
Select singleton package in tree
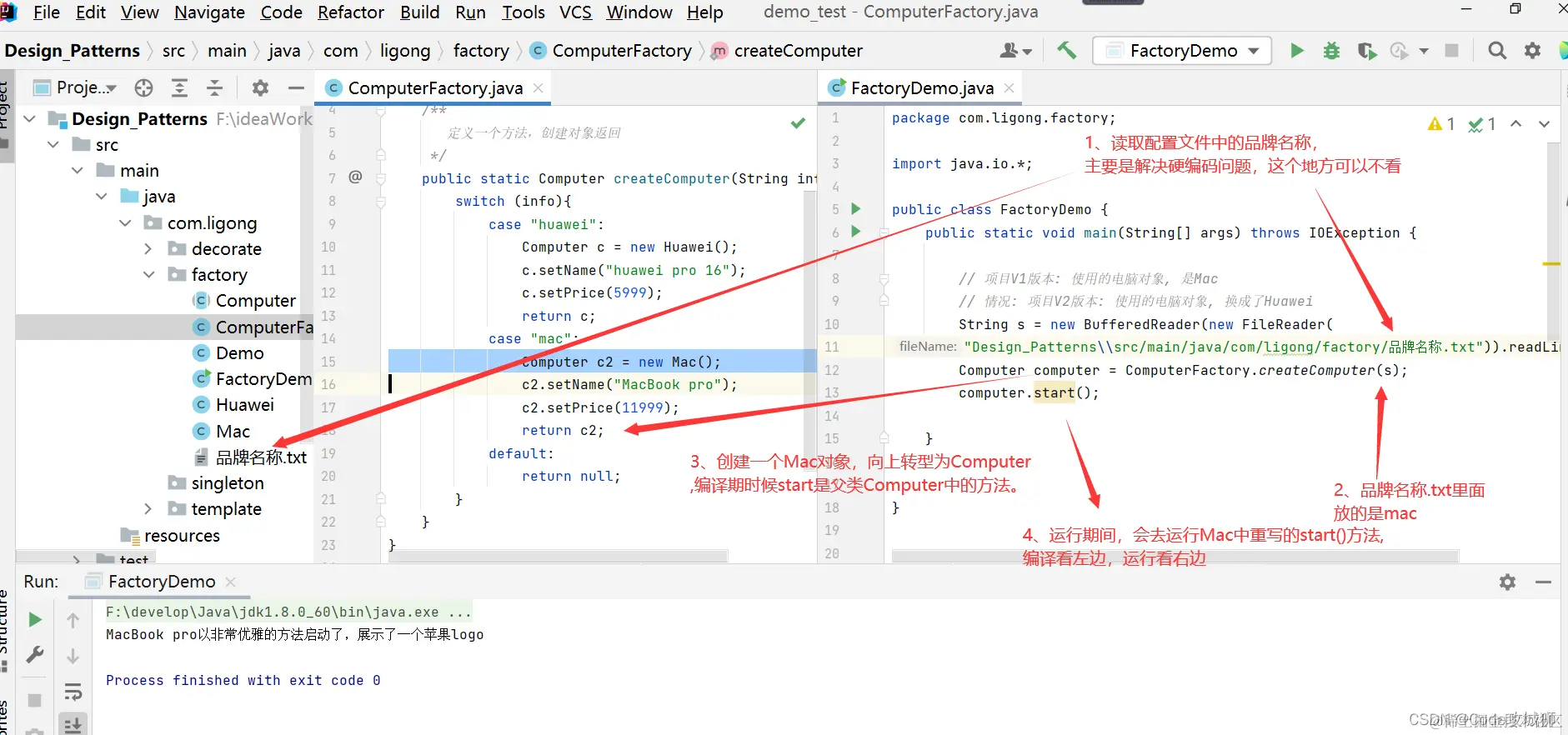pos(227,483)
